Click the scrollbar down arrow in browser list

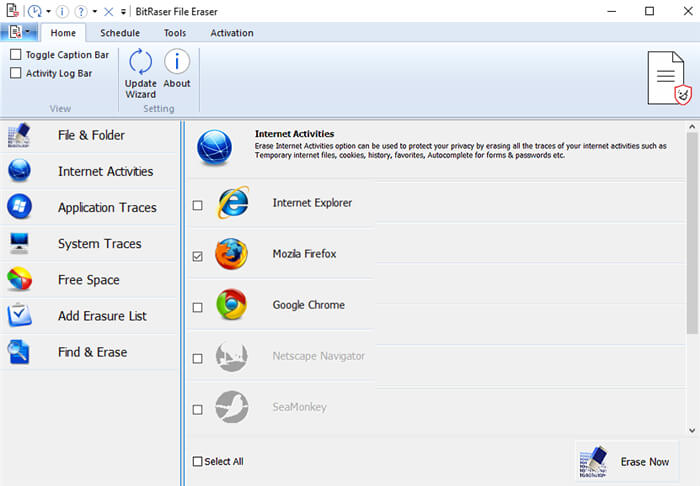coord(692,430)
